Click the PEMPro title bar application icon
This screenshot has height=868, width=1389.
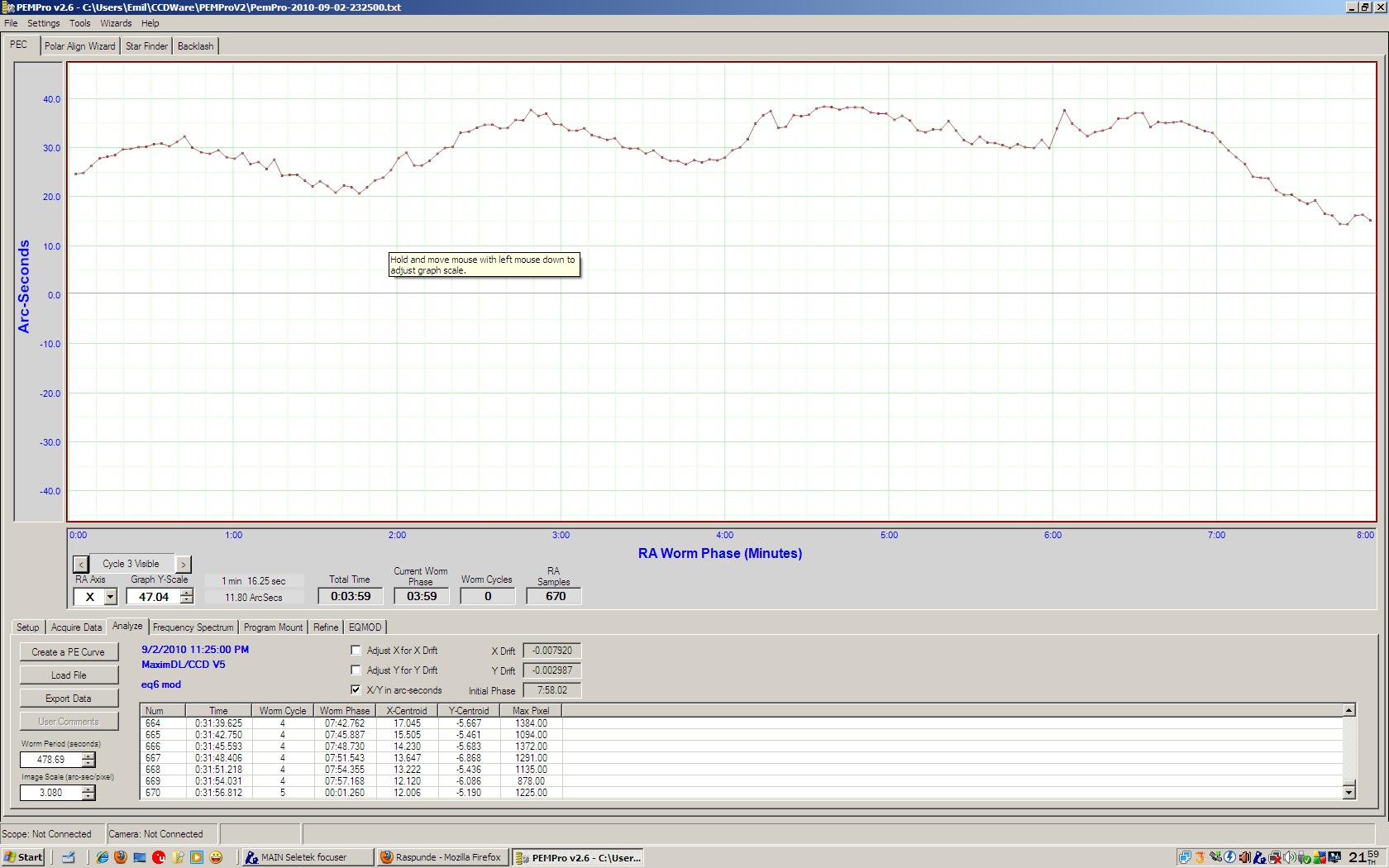coord(8,7)
